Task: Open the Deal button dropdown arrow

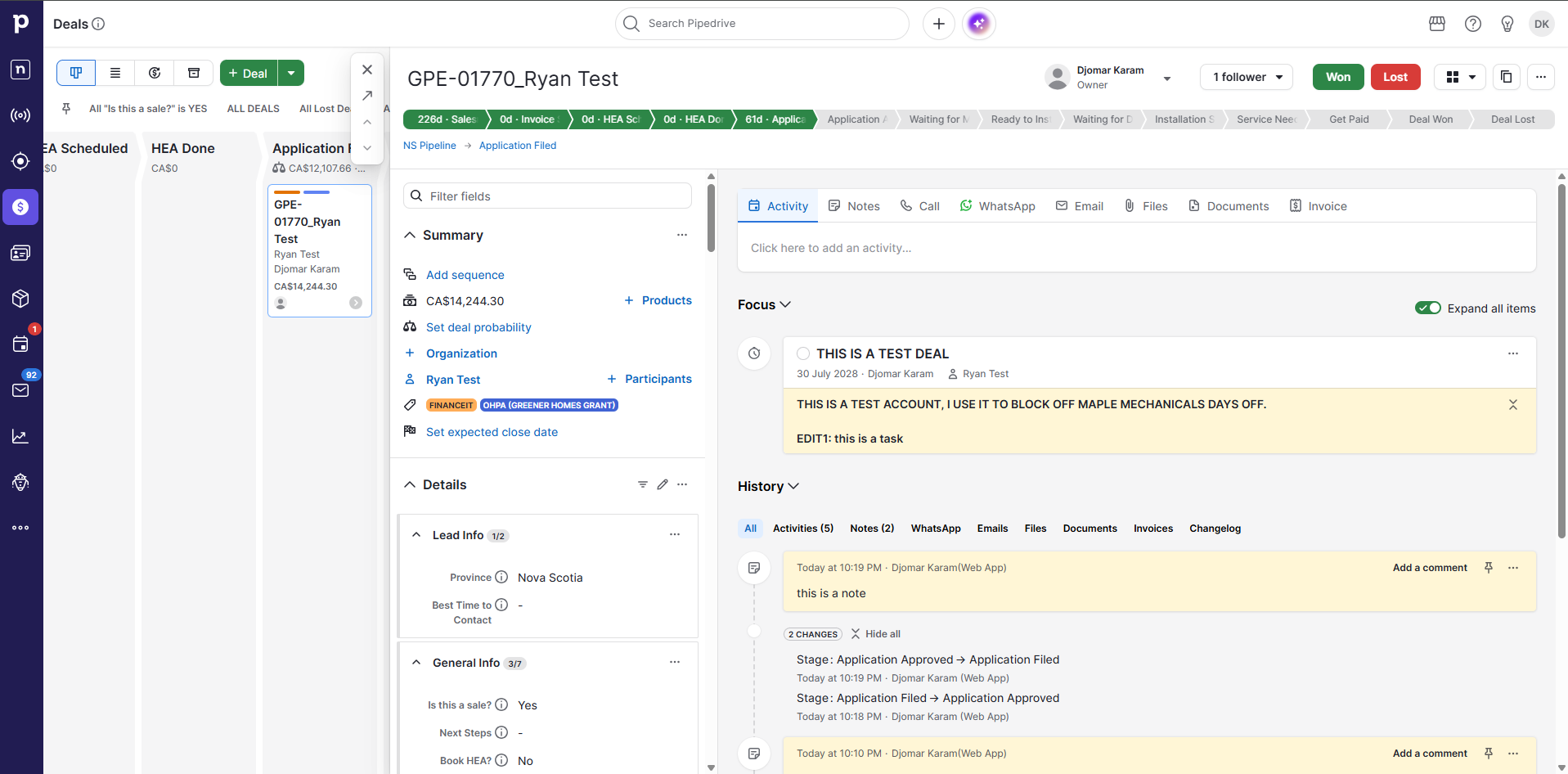Action: (x=291, y=73)
